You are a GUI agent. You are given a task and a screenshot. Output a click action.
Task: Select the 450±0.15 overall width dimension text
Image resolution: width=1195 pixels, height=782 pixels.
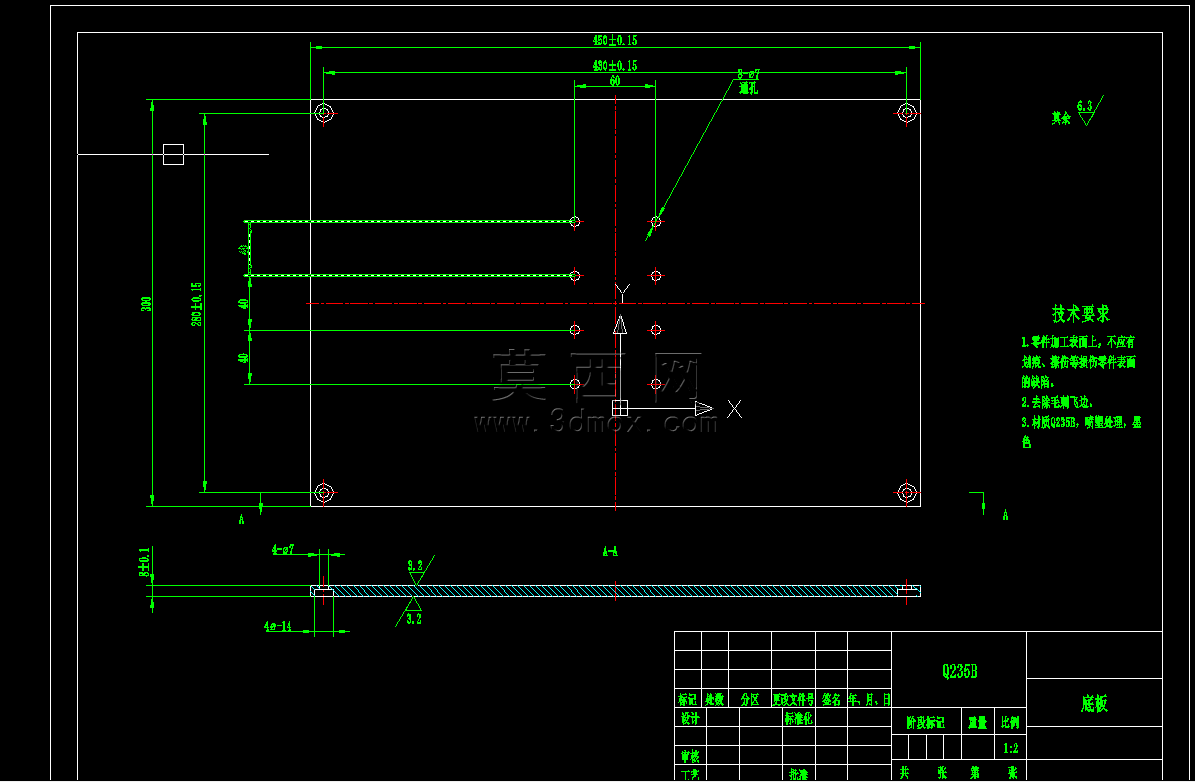(615, 40)
